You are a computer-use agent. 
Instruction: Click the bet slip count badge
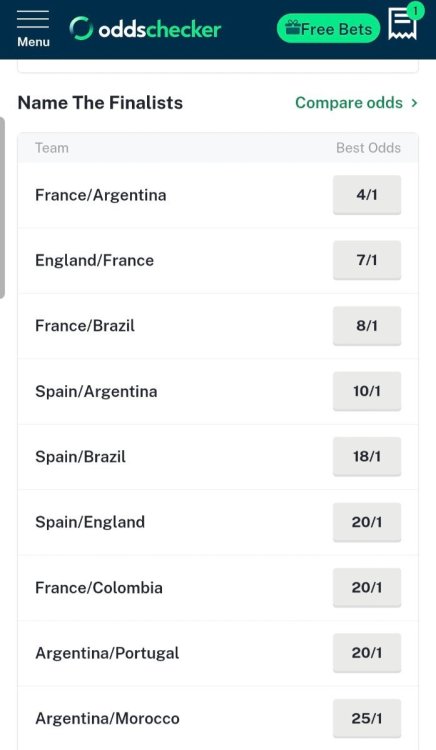tap(415, 11)
